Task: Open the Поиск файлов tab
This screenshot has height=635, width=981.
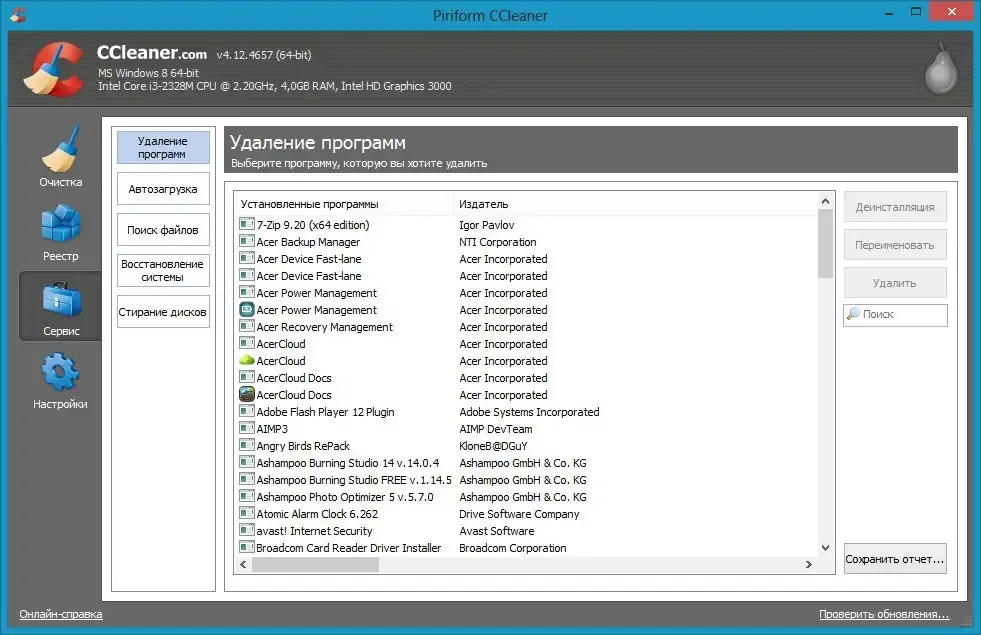Action: [163, 230]
